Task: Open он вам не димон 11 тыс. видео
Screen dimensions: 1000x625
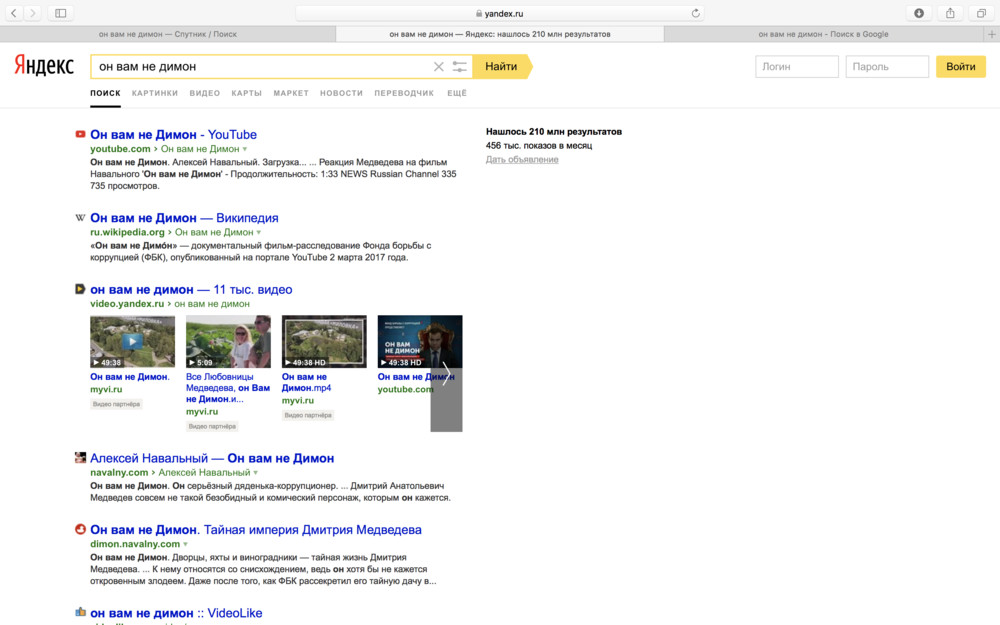Action: click(x=191, y=290)
